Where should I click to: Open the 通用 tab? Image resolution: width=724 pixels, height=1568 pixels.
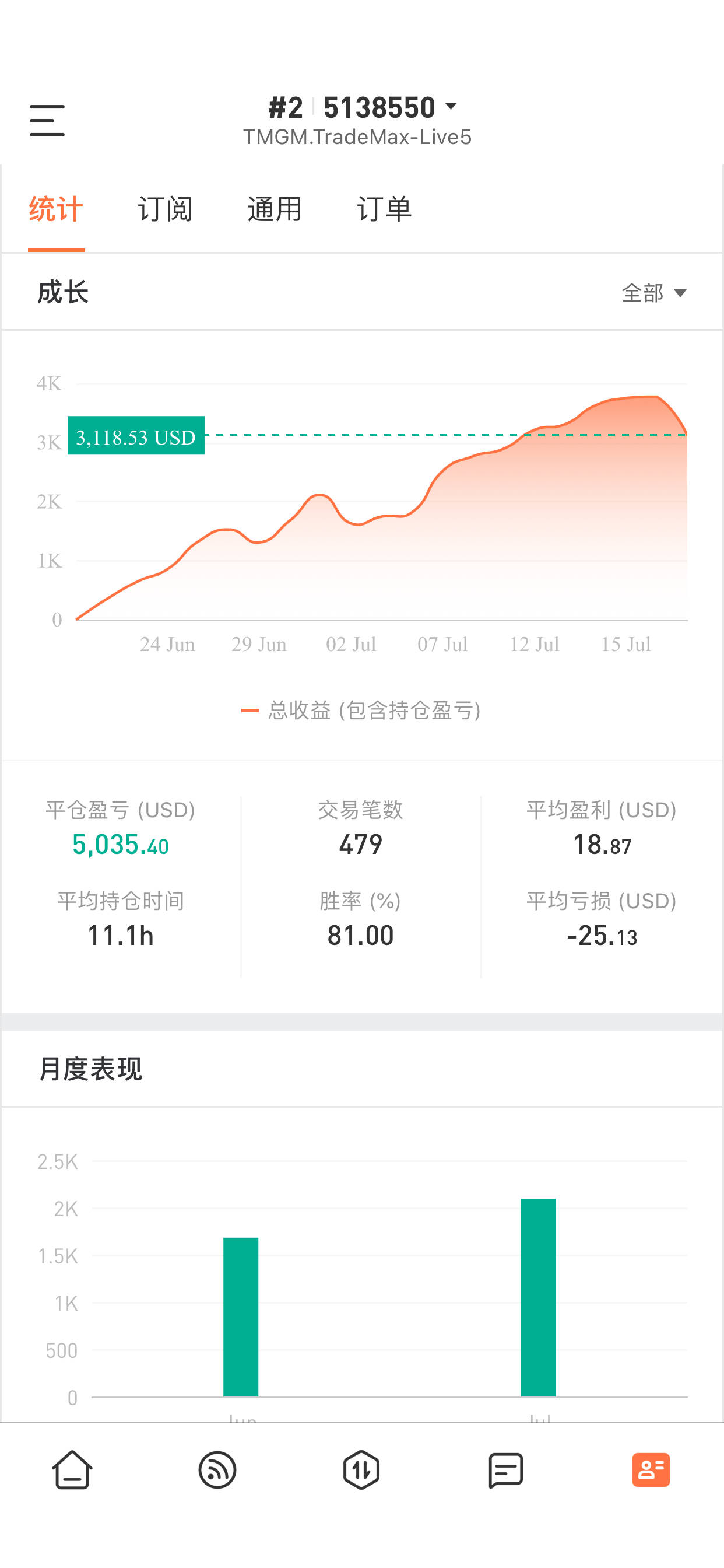pos(275,209)
